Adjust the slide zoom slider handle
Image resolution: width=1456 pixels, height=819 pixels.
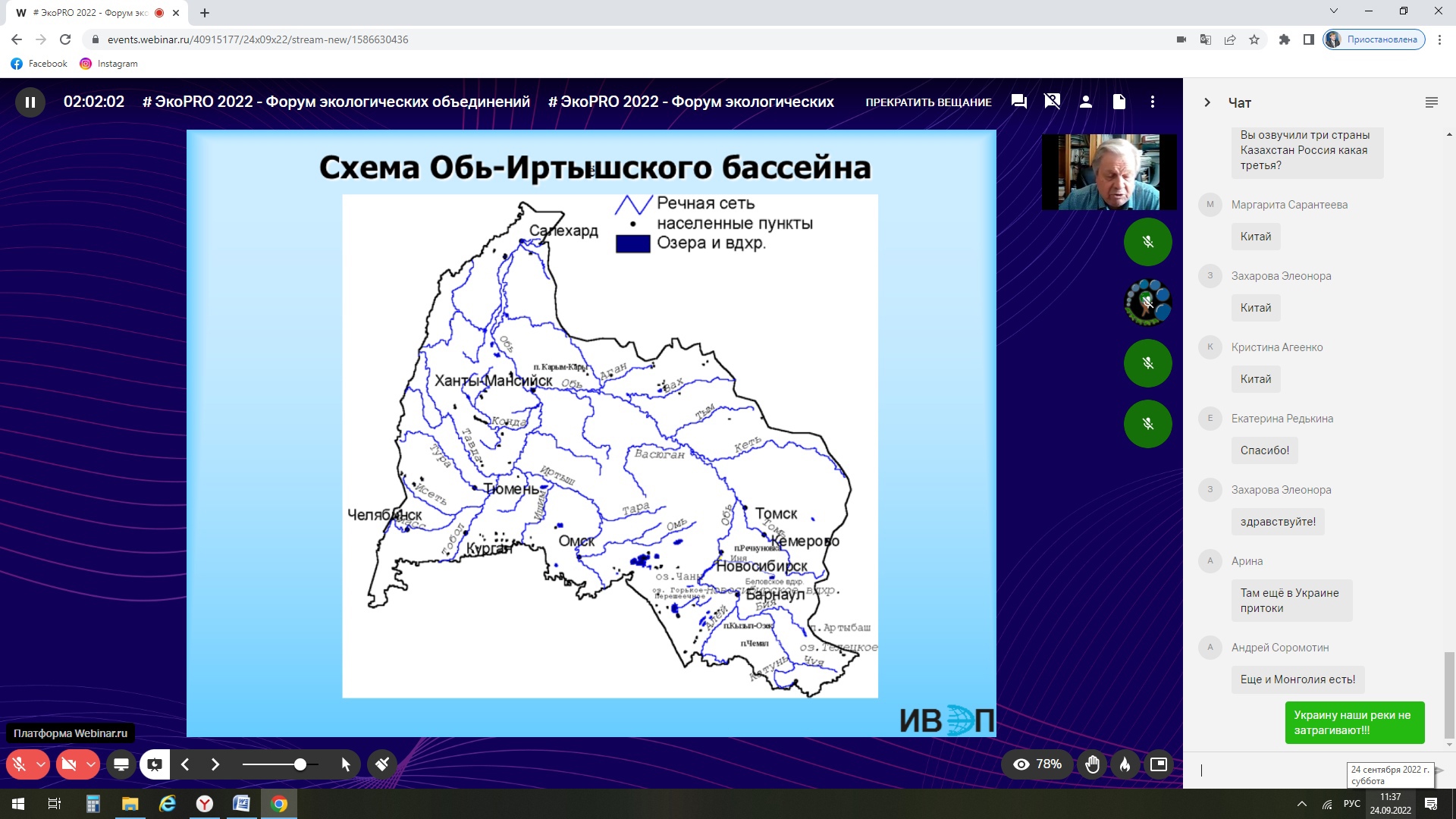pyautogui.click(x=300, y=764)
